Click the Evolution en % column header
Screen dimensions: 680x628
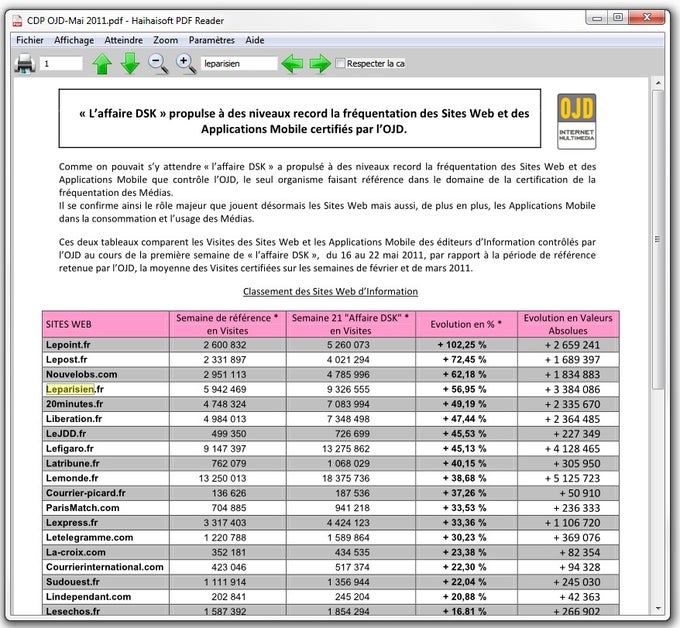pyautogui.click(x=466, y=324)
